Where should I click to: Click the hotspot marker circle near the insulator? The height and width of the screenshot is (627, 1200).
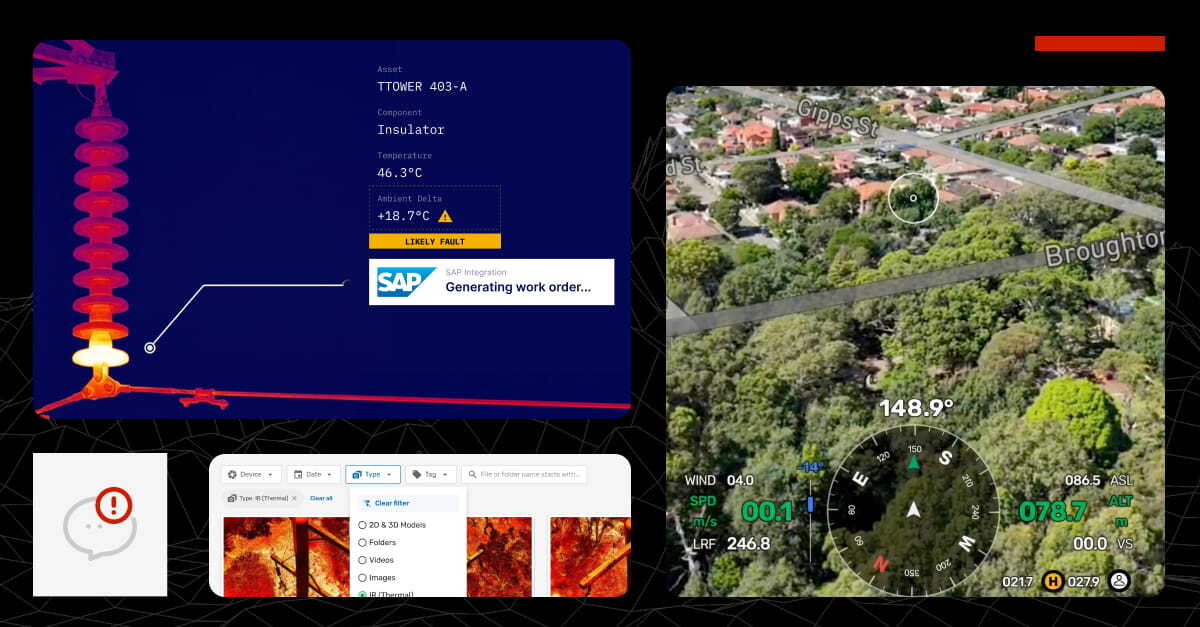(x=150, y=348)
